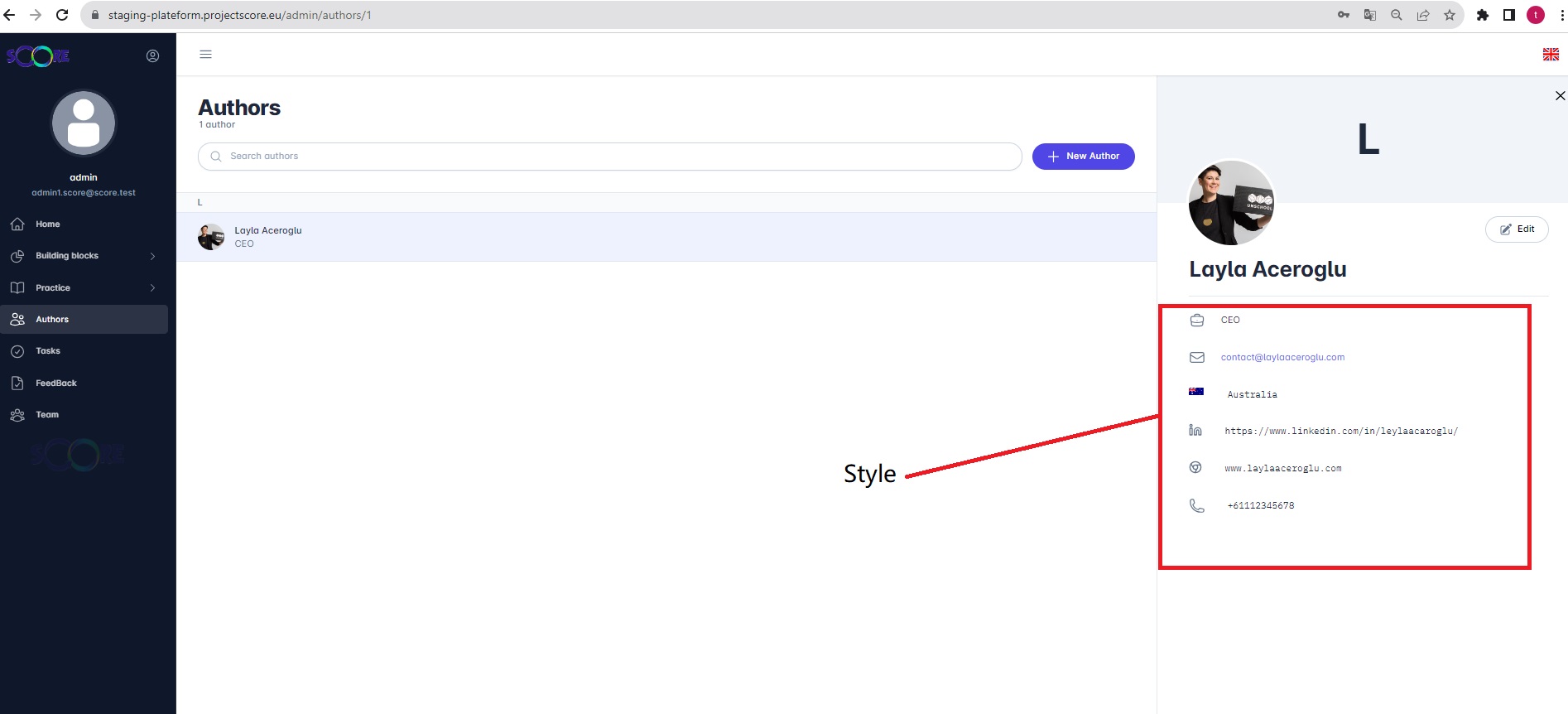Open the Home menu item
This screenshot has height=714, width=1568.
47,224
